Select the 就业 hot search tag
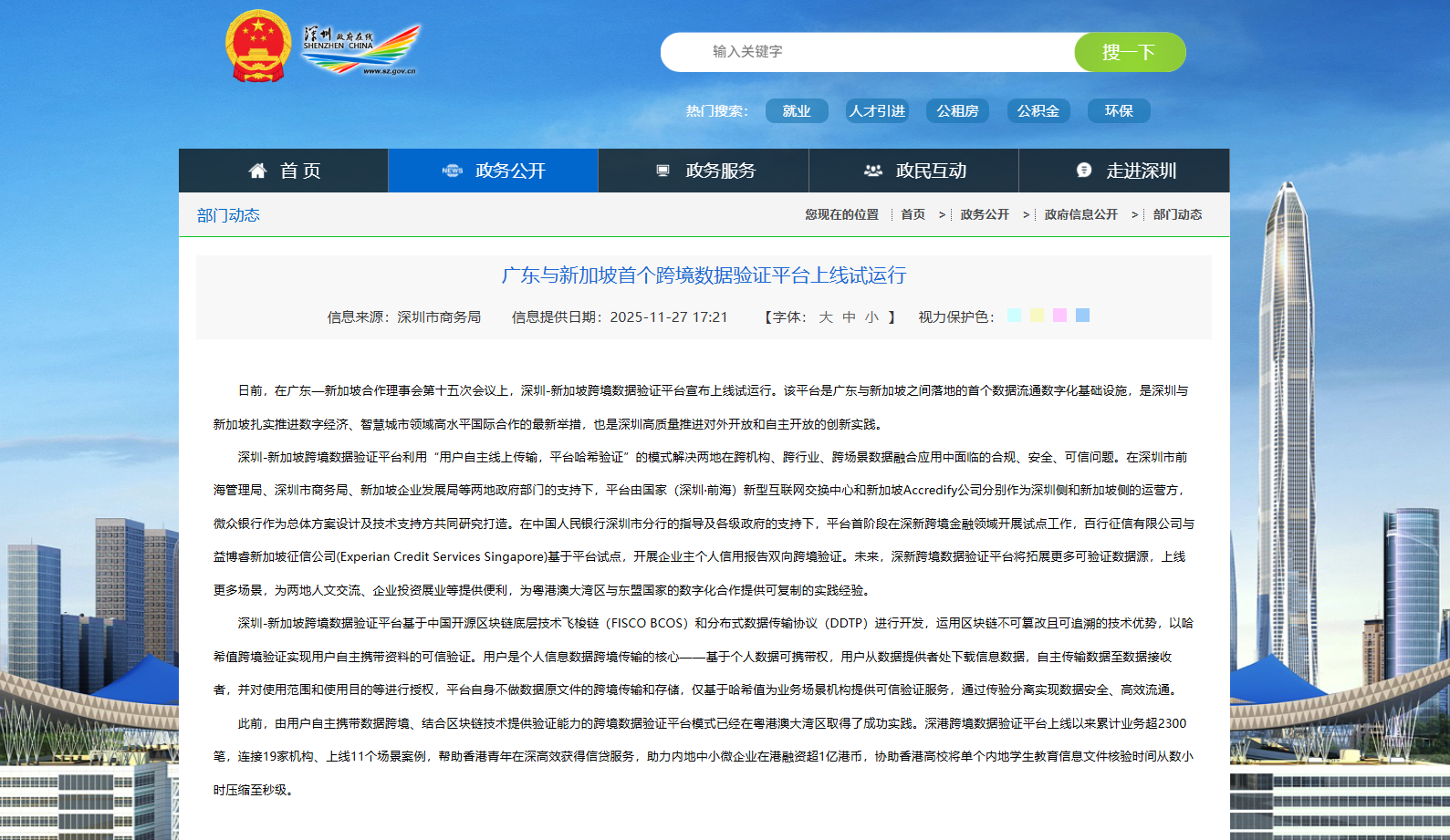Image resolution: width=1450 pixels, height=840 pixels. pyautogui.click(x=796, y=111)
